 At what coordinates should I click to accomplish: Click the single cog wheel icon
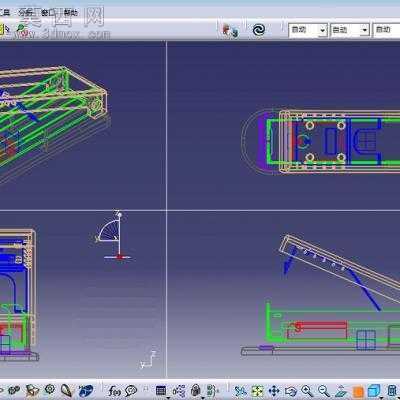click(50, 389)
